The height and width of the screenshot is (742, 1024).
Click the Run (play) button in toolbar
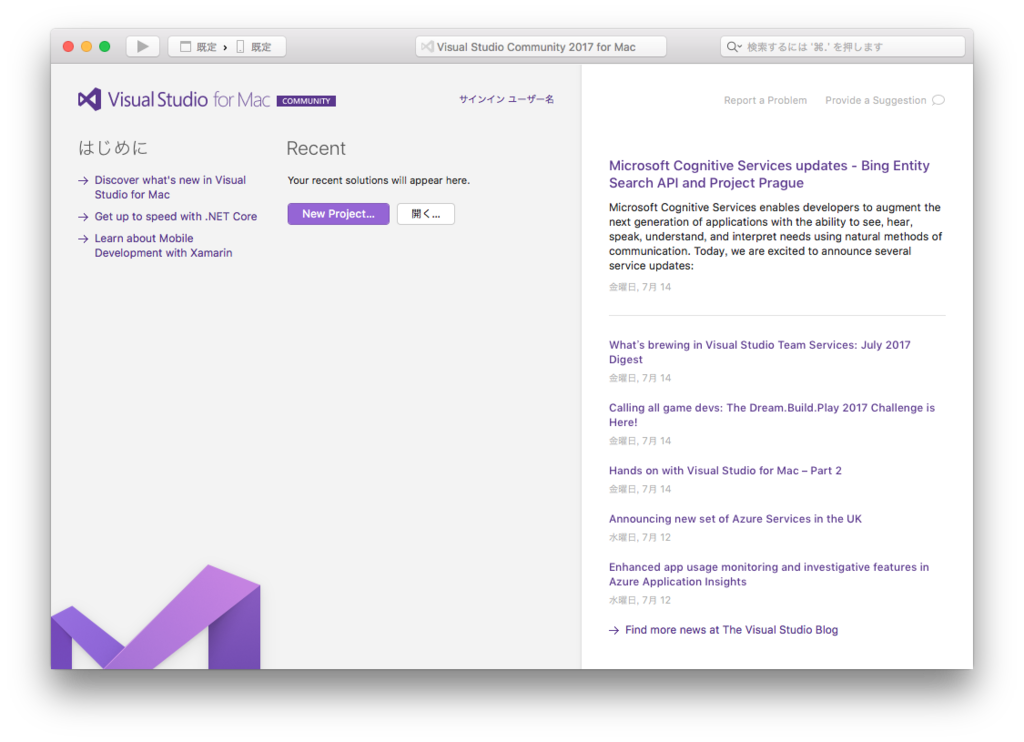click(x=143, y=46)
